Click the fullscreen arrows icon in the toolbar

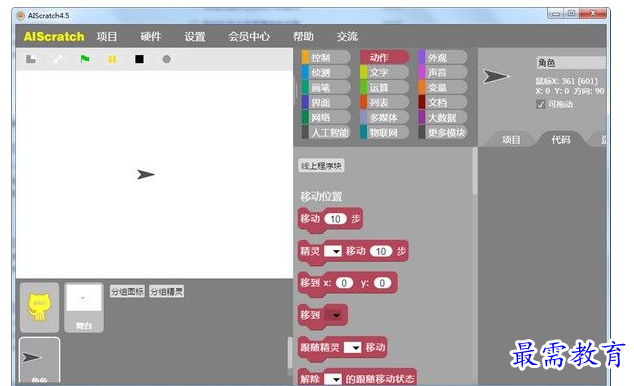click(57, 59)
